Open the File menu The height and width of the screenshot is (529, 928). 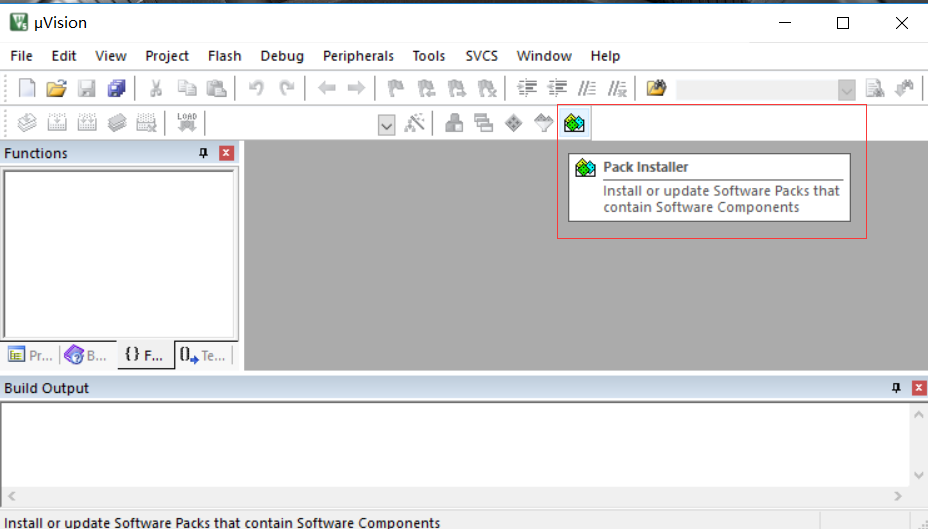point(21,56)
